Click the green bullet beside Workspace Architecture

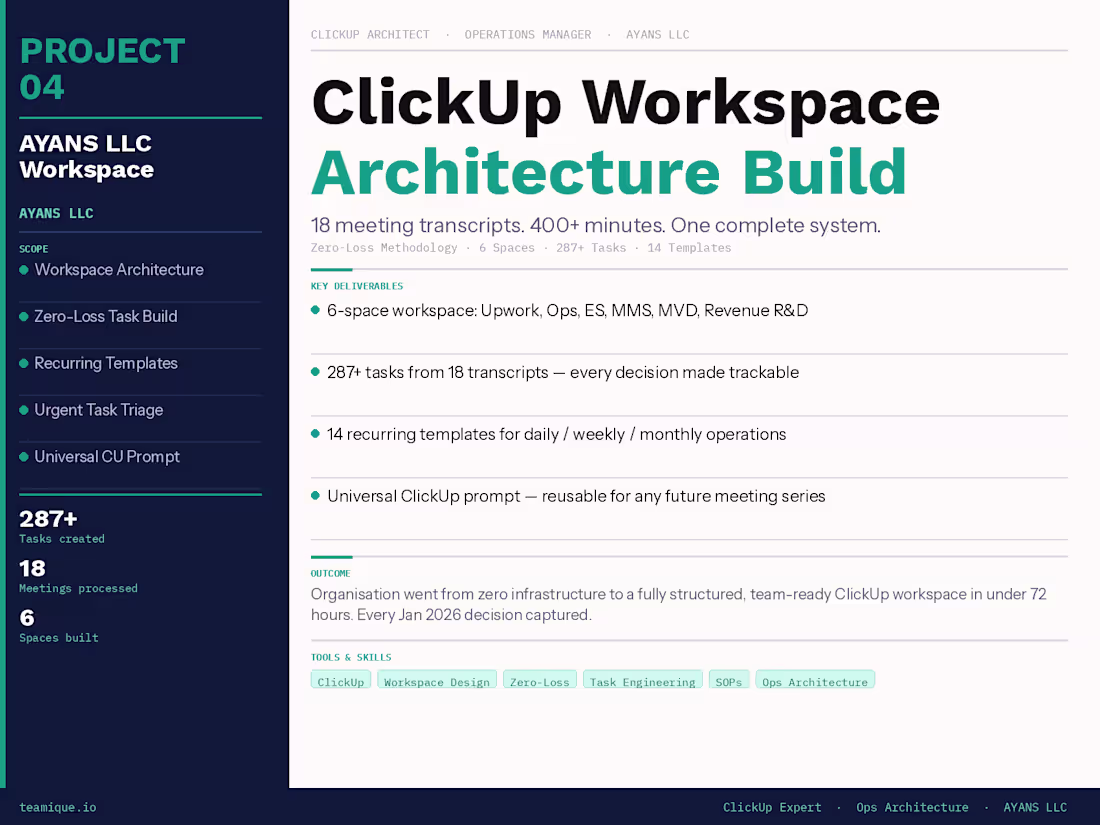point(24,270)
